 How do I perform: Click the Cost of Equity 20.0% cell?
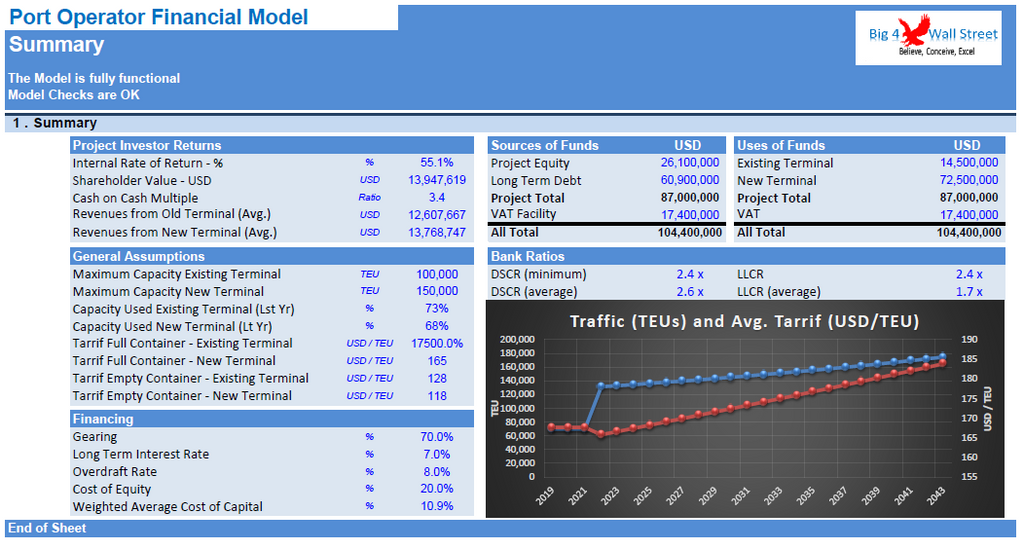coord(437,489)
